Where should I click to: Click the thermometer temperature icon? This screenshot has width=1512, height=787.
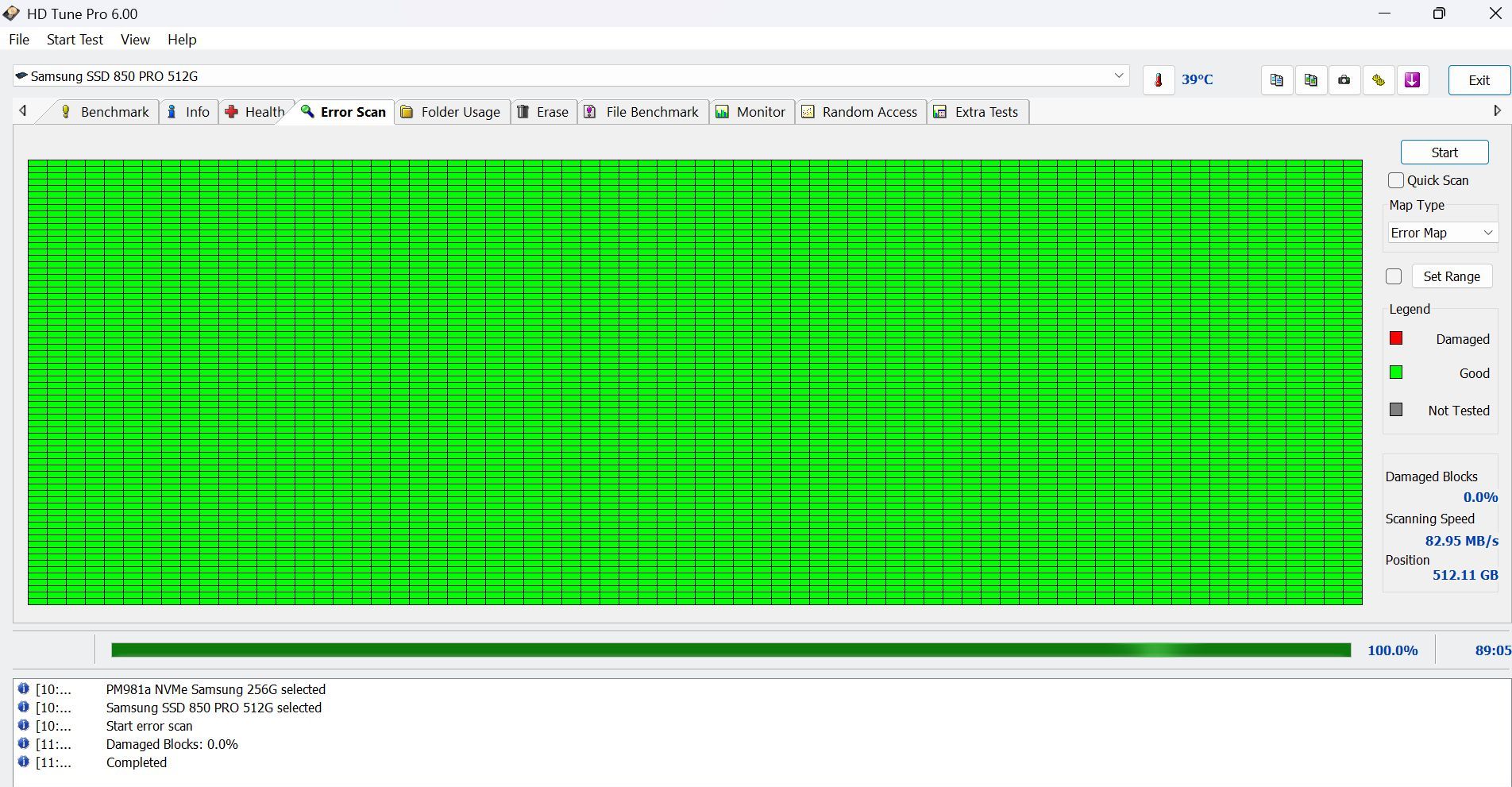[x=1159, y=80]
